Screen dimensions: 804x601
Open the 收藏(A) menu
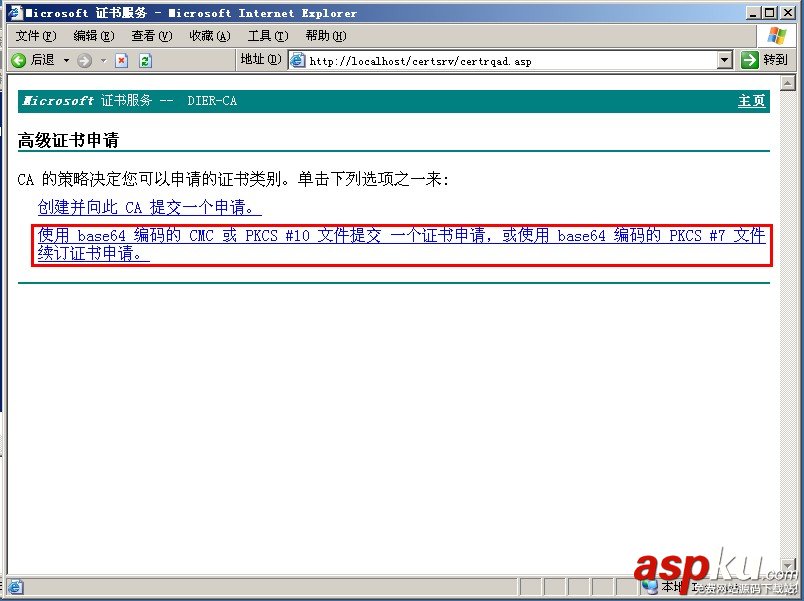(210, 36)
